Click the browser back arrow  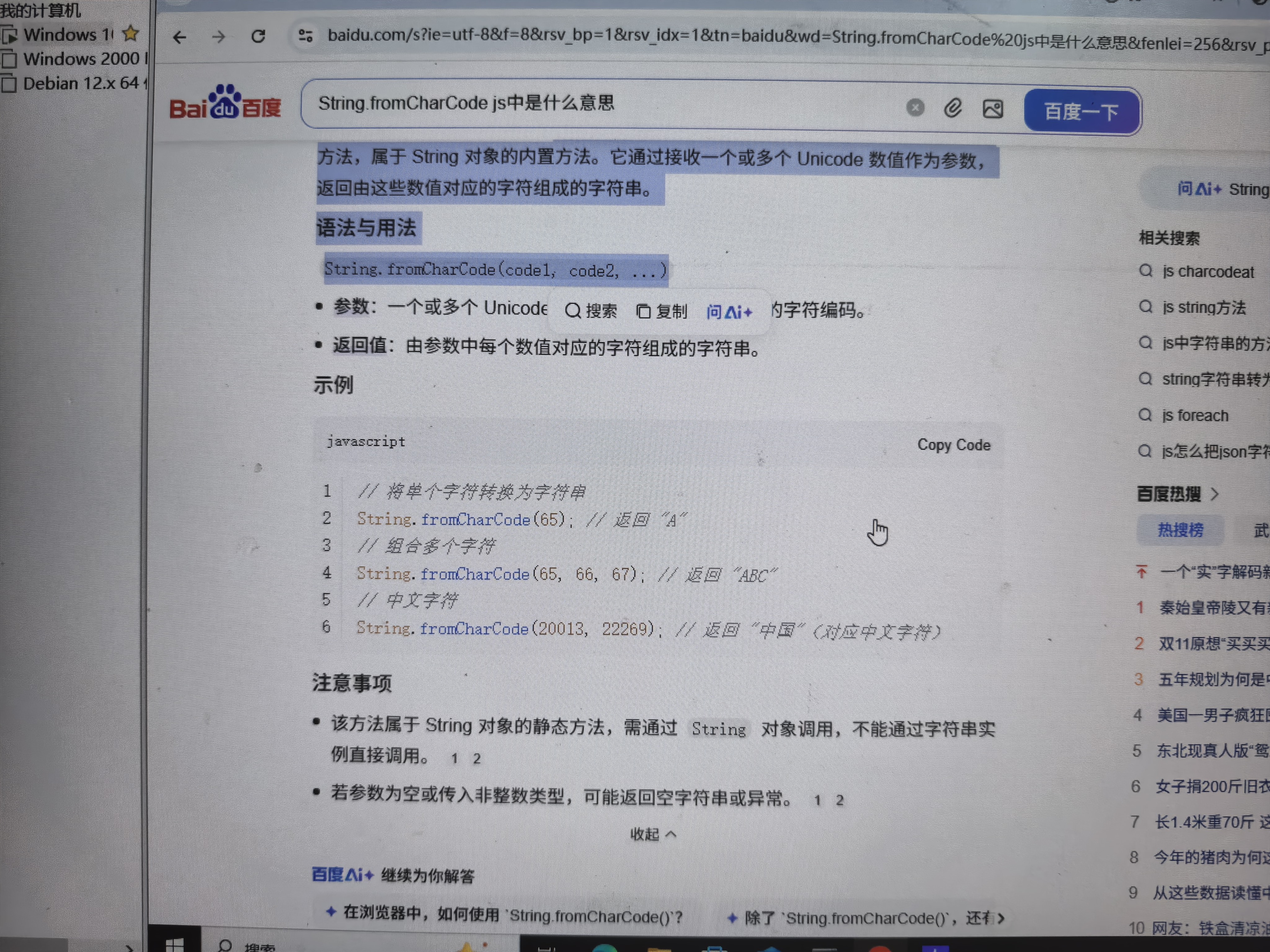pos(180,37)
